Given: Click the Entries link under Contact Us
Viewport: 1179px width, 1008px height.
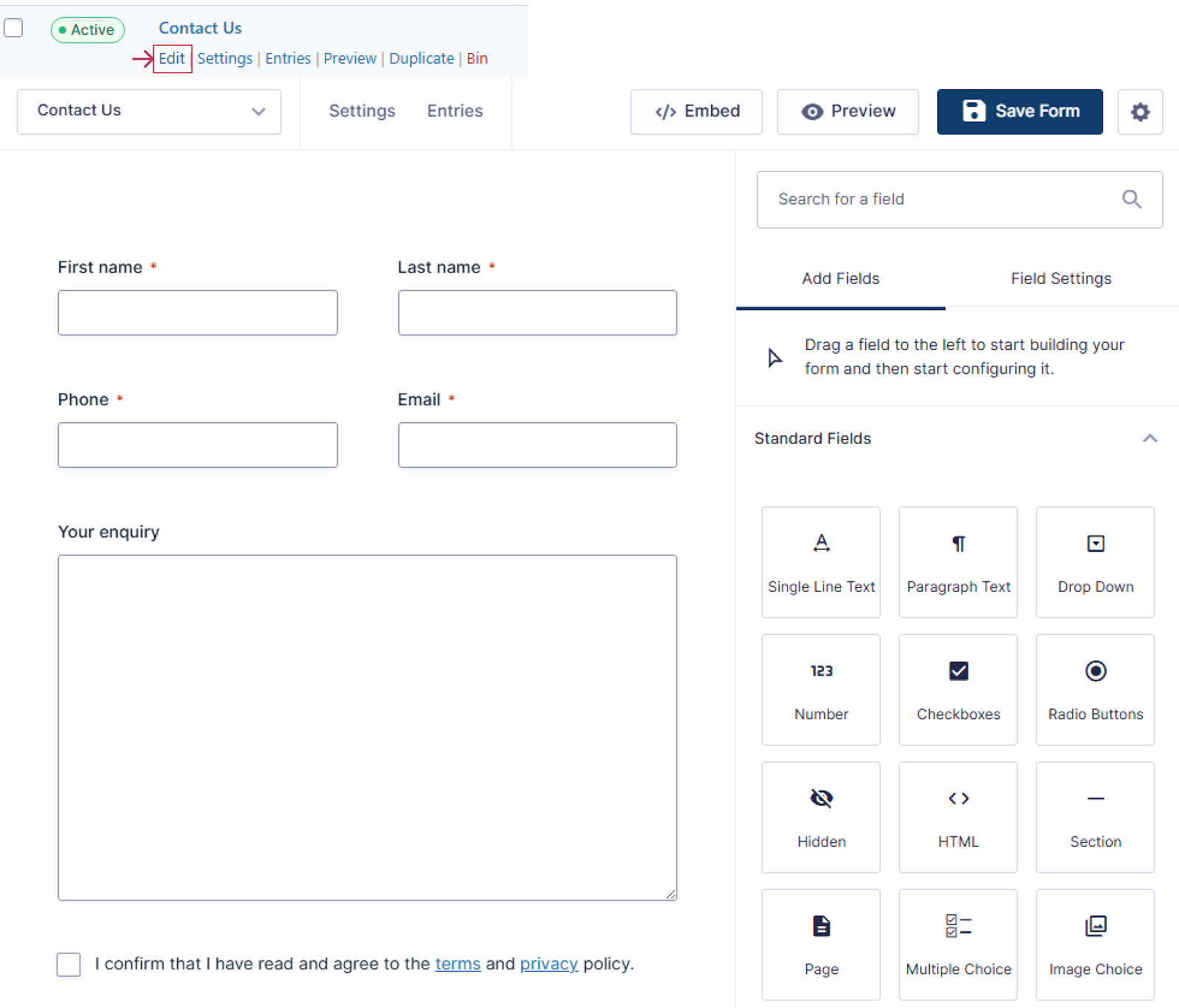Looking at the screenshot, I should 288,58.
